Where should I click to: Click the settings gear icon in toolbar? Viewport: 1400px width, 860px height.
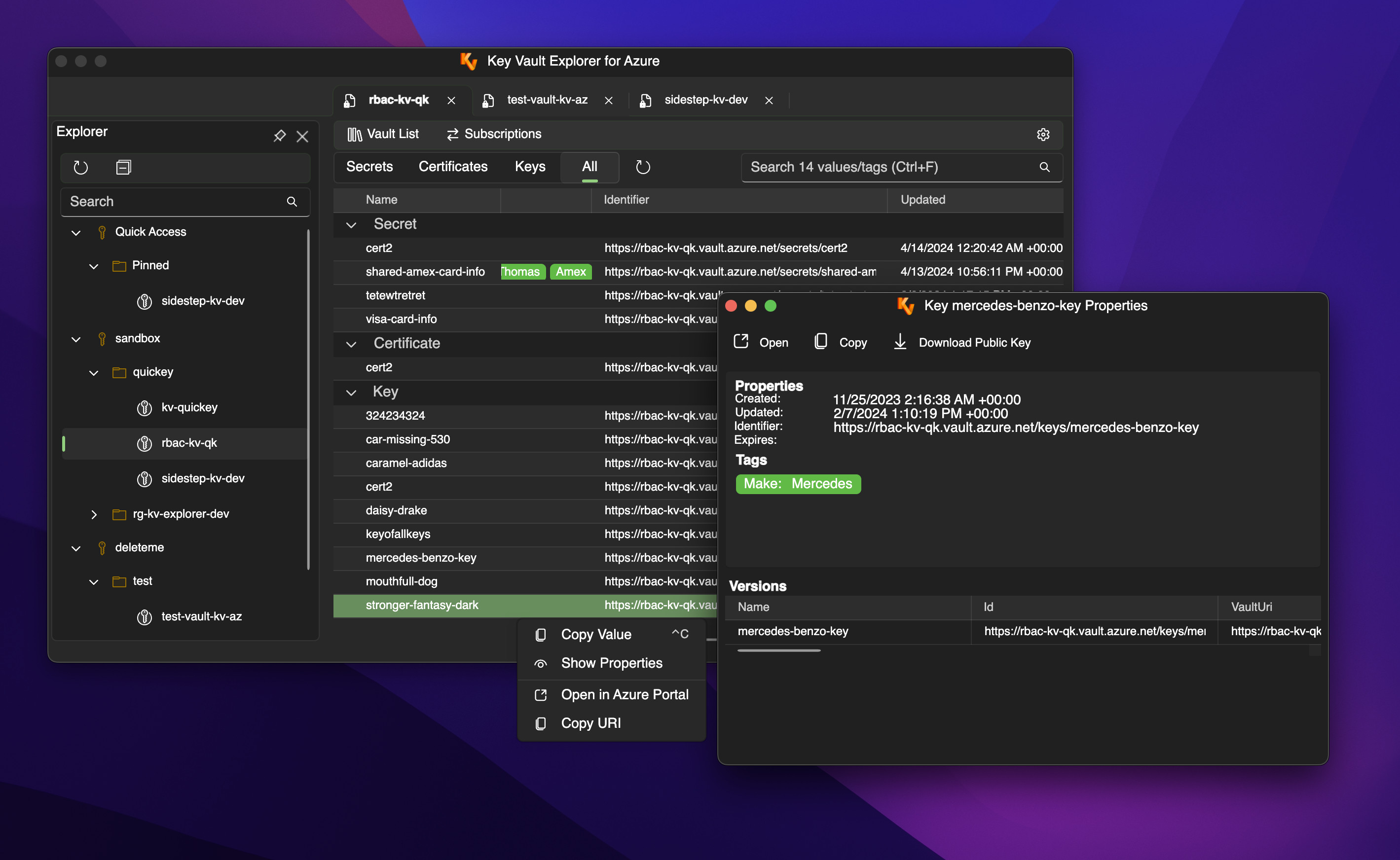point(1043,134)
